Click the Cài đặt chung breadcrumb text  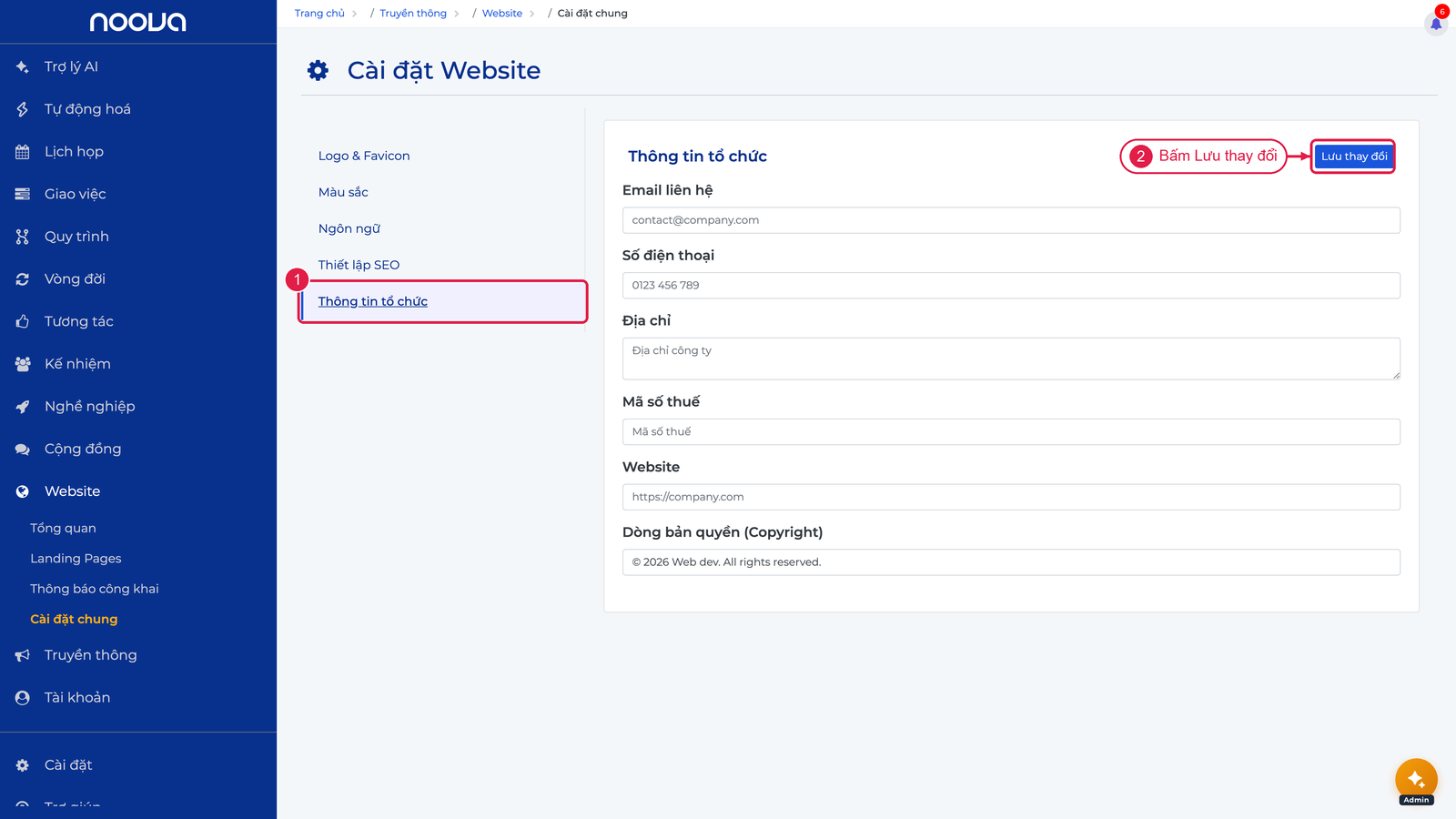point(592,14)
